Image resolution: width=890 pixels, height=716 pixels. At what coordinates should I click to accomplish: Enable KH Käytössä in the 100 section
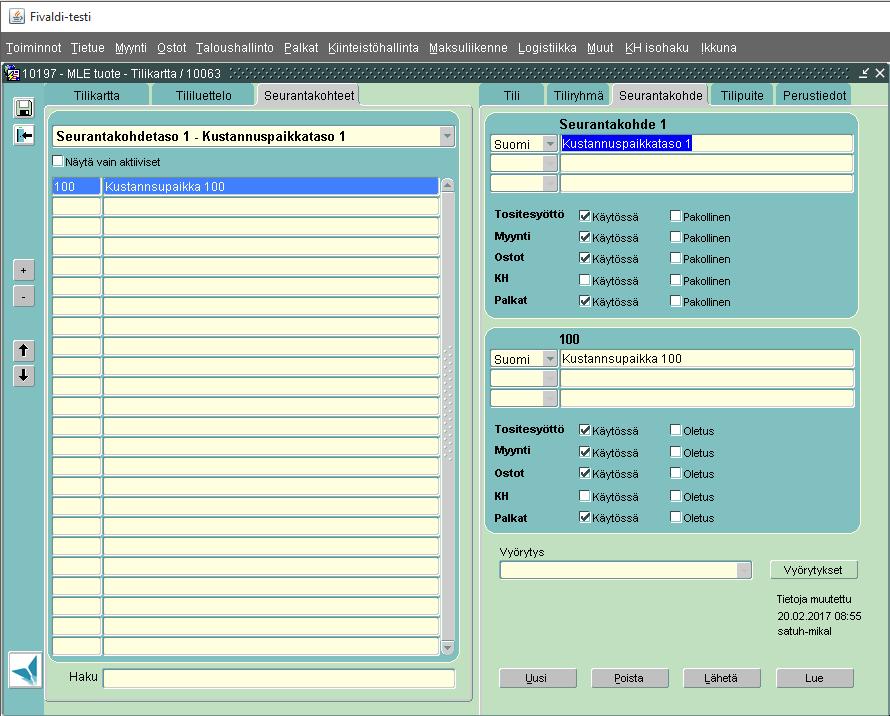[584, 496]
